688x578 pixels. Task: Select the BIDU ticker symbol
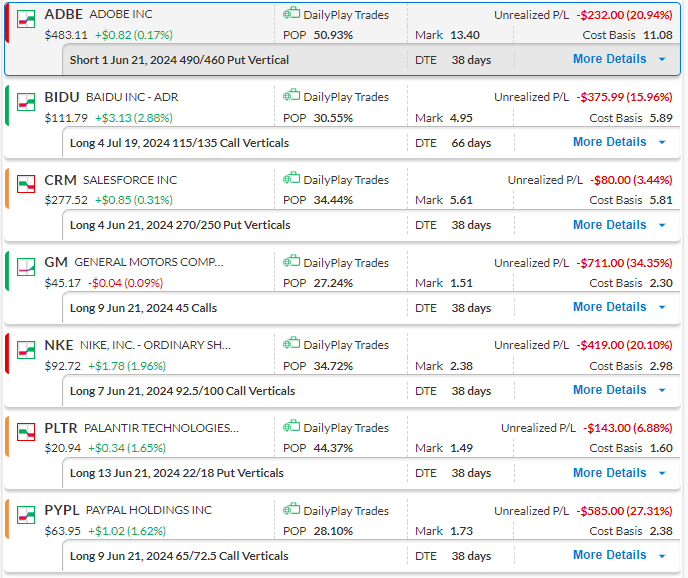(62, 97)
